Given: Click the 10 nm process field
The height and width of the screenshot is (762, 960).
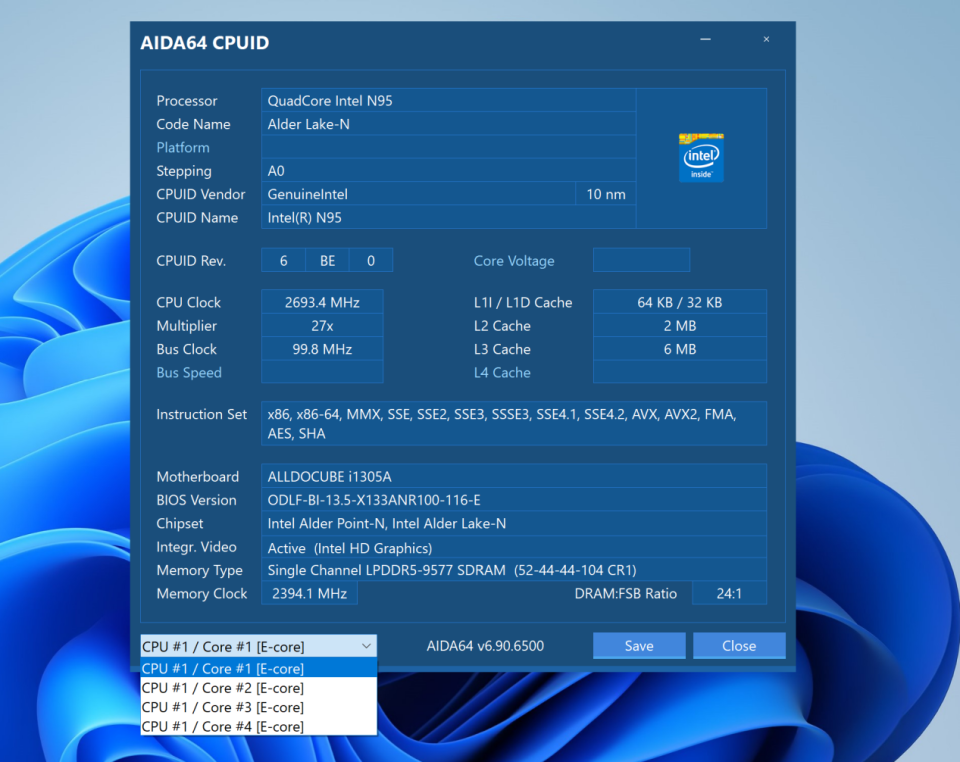Looking at the screenshot, I should click(606, 194).
